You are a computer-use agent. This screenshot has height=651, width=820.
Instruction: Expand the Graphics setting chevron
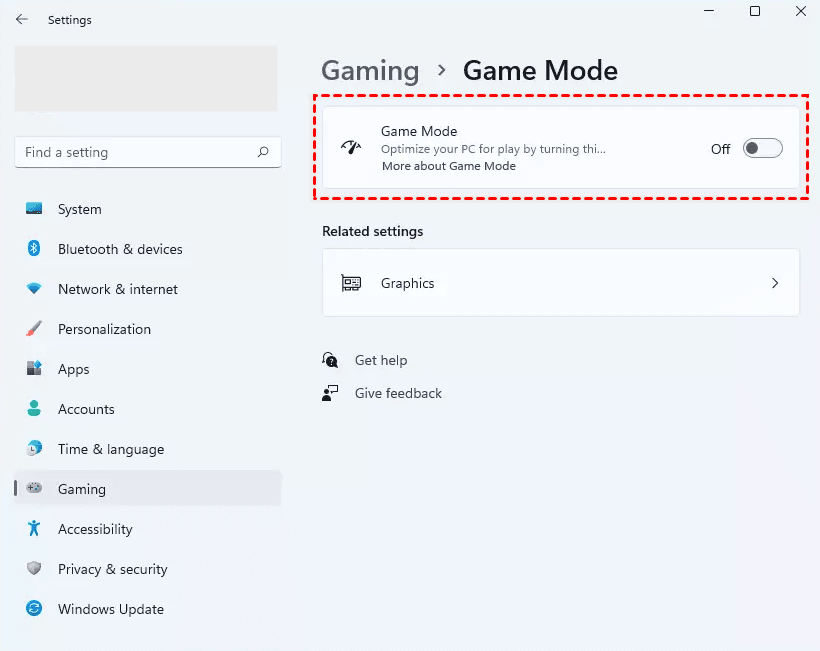775,283
